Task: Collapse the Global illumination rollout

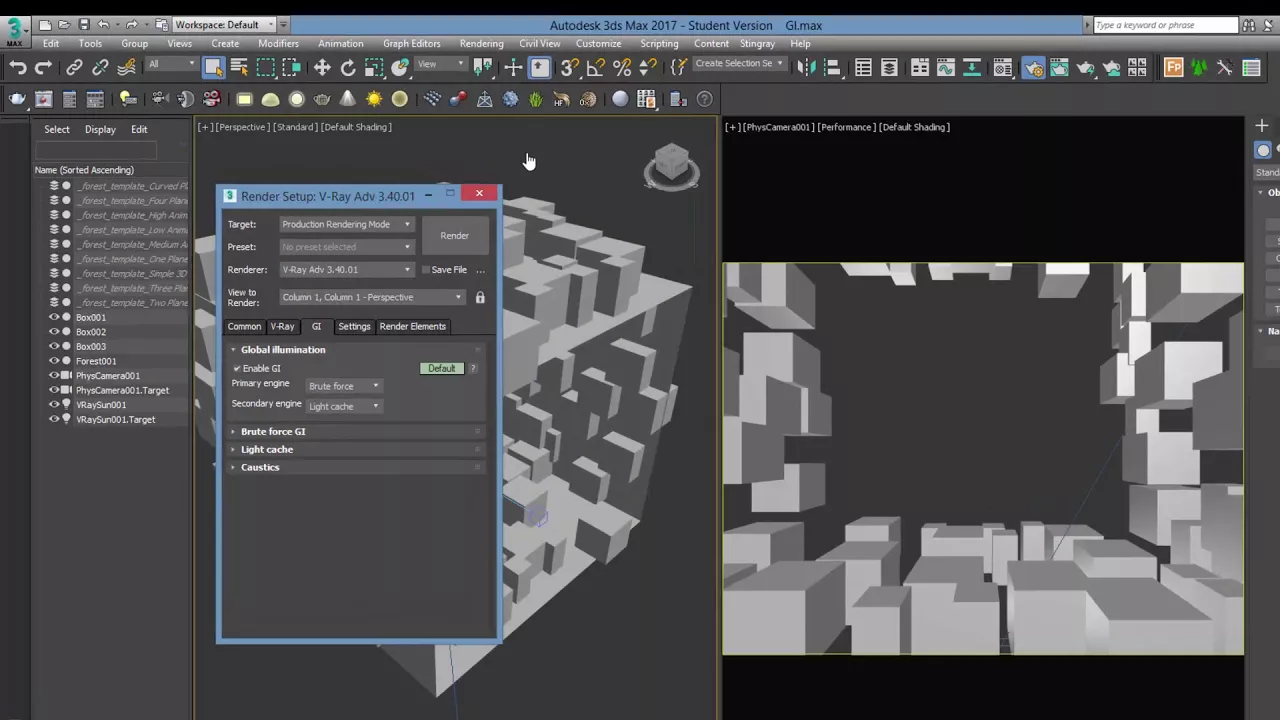Action: point(357,350)
